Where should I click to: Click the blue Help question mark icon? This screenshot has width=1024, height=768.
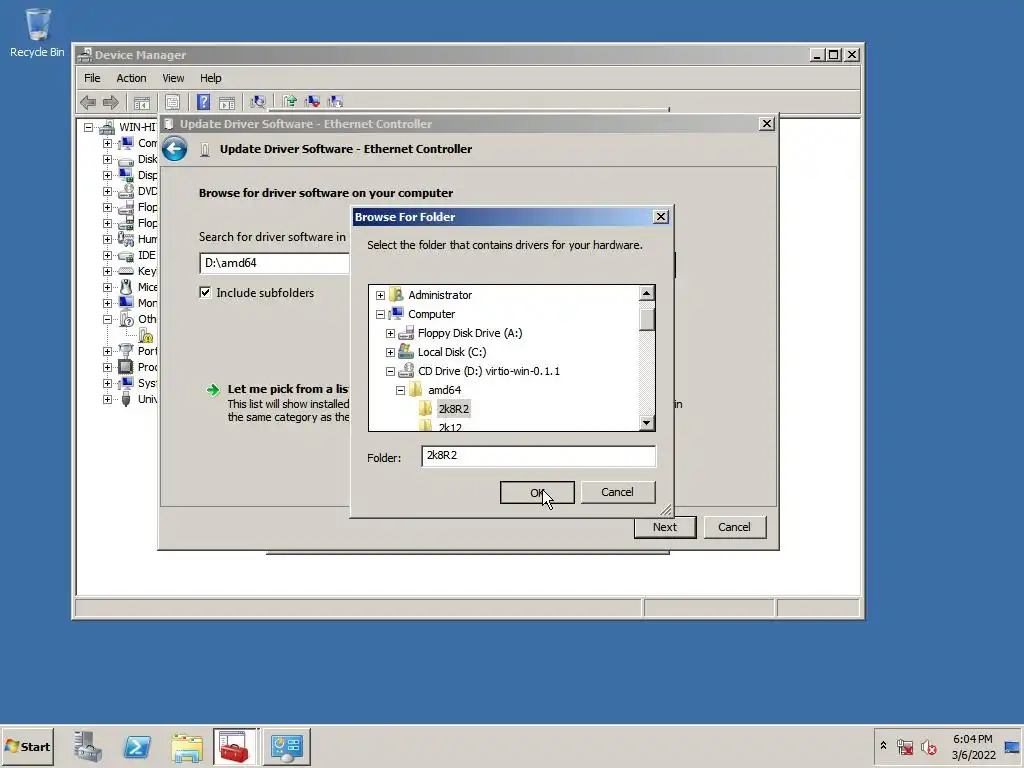point(204,102)
